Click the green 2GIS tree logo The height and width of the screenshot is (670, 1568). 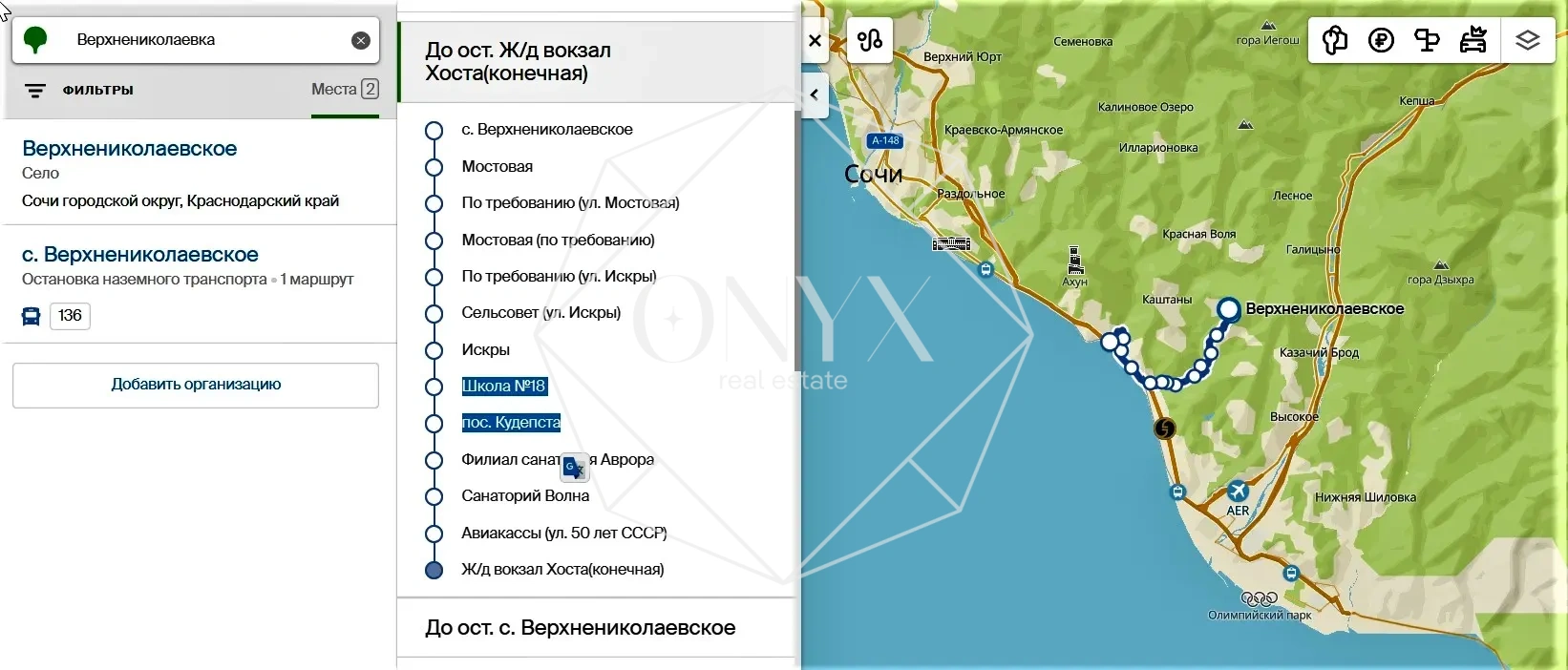(x=35, y=40)
